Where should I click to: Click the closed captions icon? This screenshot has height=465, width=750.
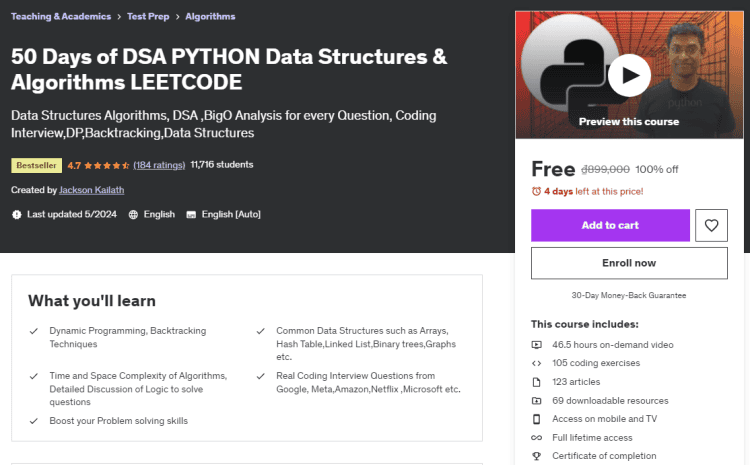[x=190, y=214]
